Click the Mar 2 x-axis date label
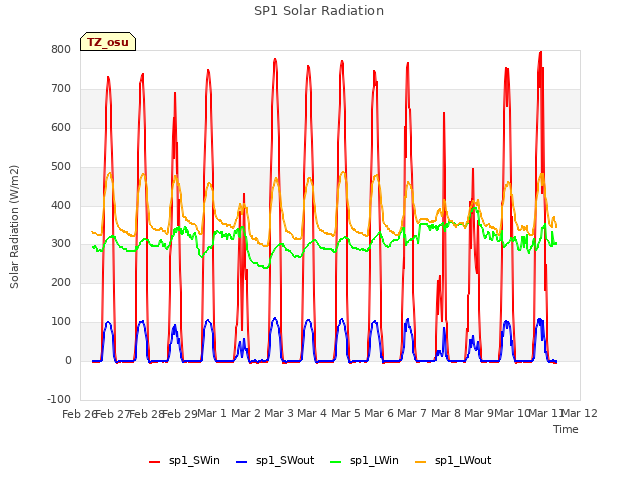 point(246,413)
